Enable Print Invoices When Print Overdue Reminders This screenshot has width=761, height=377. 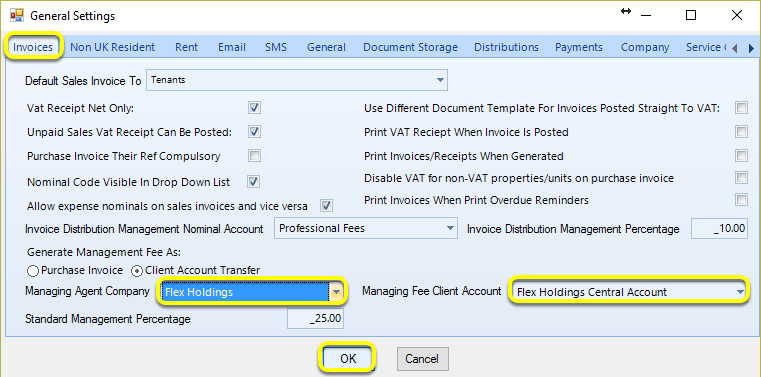click(741, 199)
